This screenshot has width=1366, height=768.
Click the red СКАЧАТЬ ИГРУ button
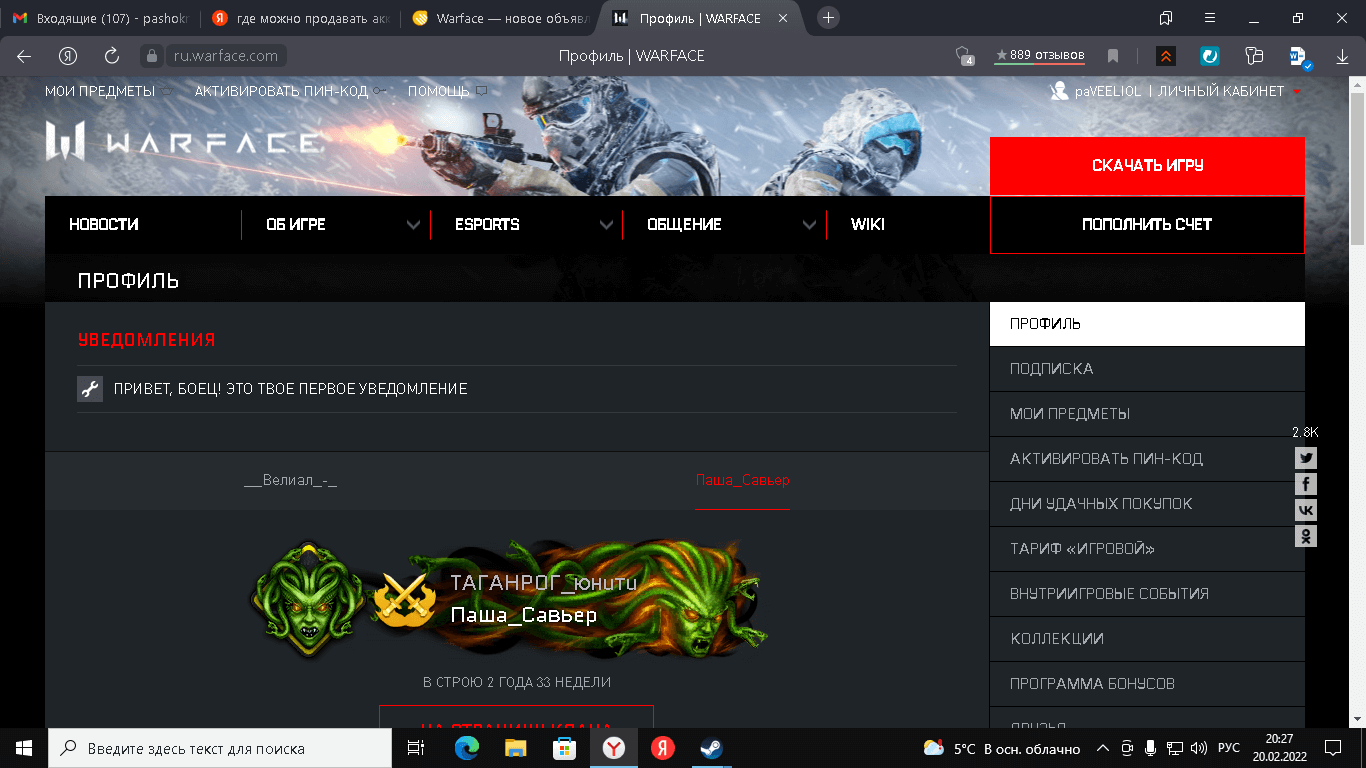tap(1147, 166)
